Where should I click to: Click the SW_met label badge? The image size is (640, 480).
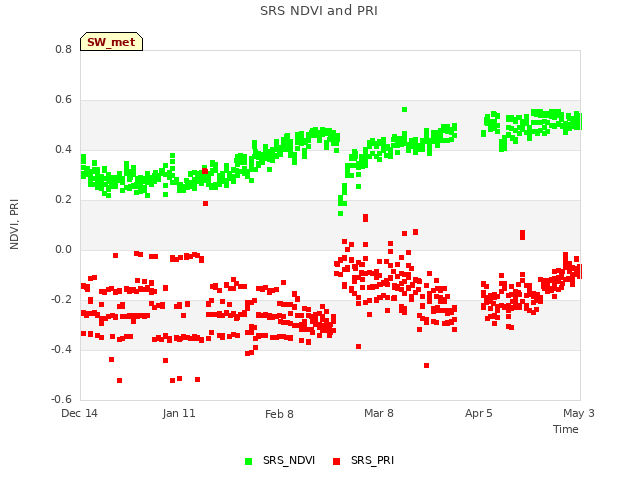point(111,42)
